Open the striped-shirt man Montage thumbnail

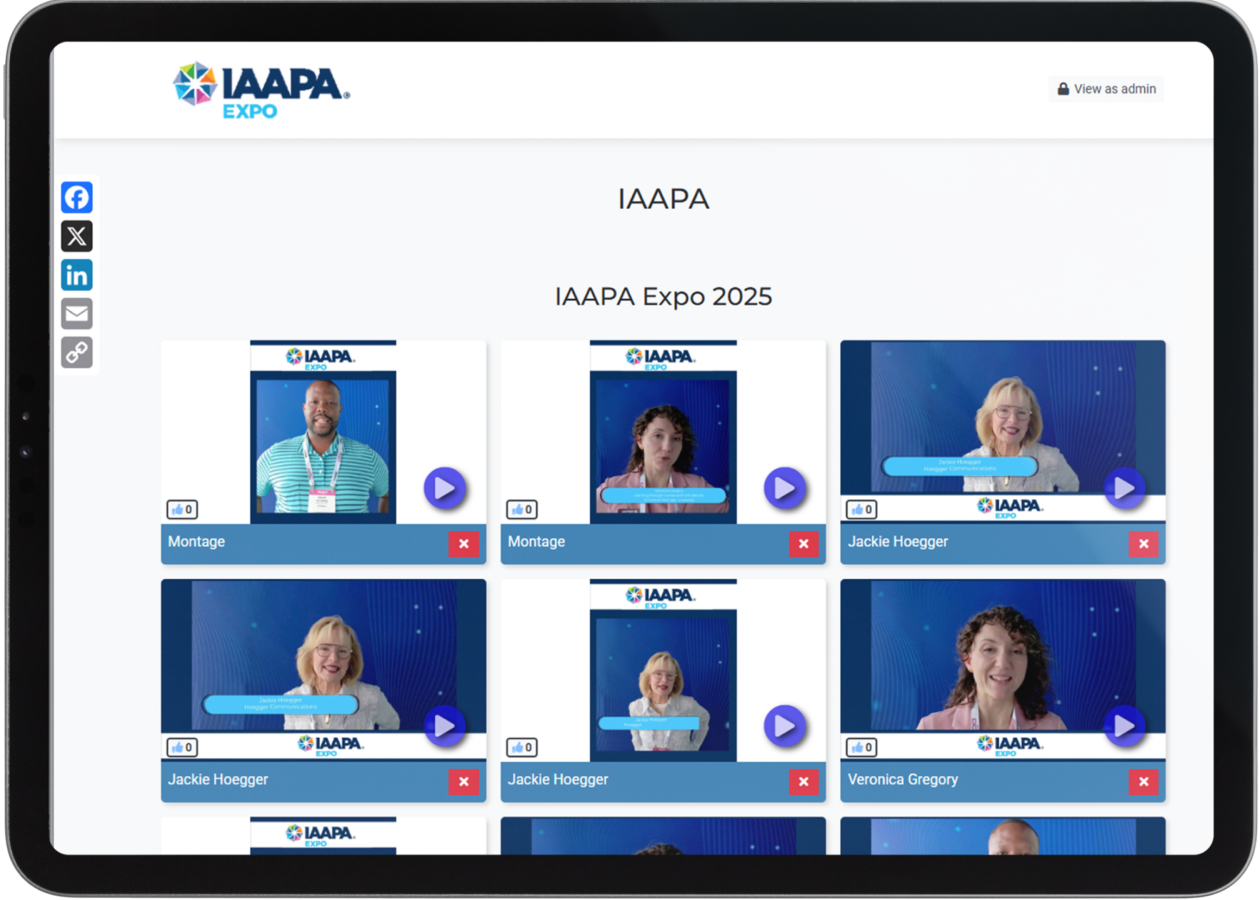click(323, 432)
